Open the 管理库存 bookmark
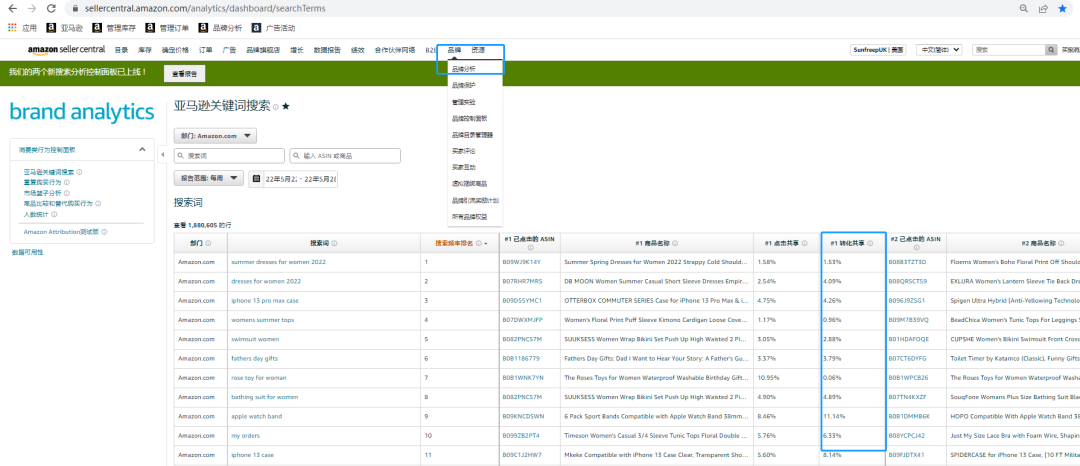This screenshot has width=1080, height=466. point(115,28)
